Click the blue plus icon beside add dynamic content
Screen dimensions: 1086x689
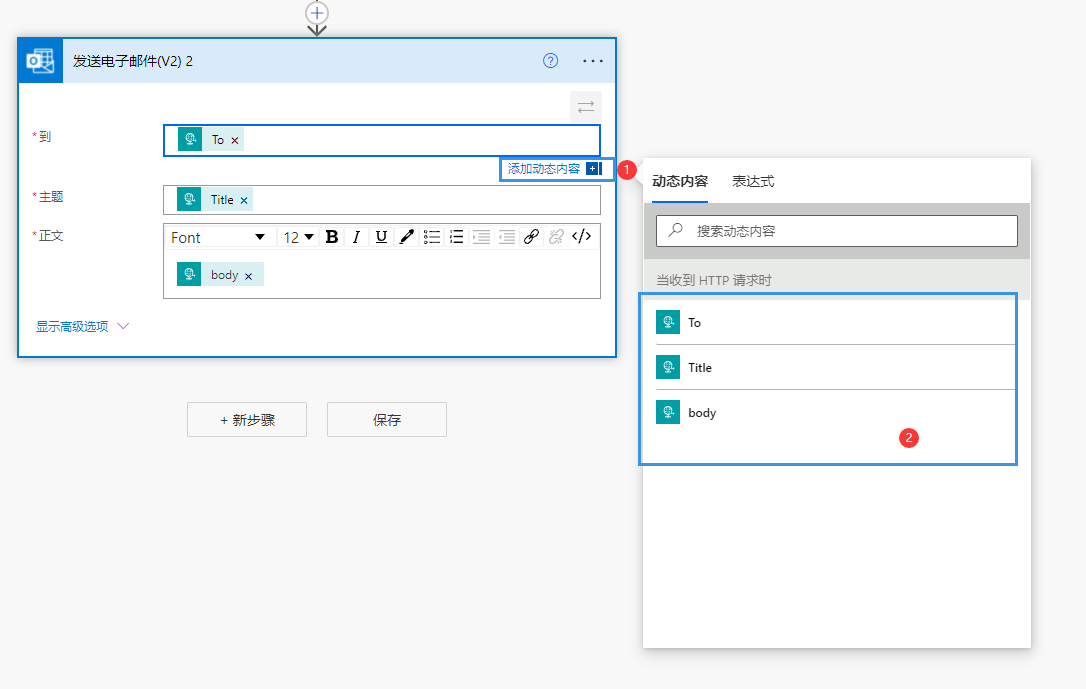pos(593,169)
